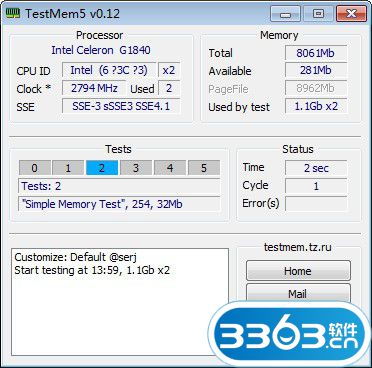Click the Available memory value 281Mb
The width and height of the screenshot is (372, 368).
tap(316, 70)
